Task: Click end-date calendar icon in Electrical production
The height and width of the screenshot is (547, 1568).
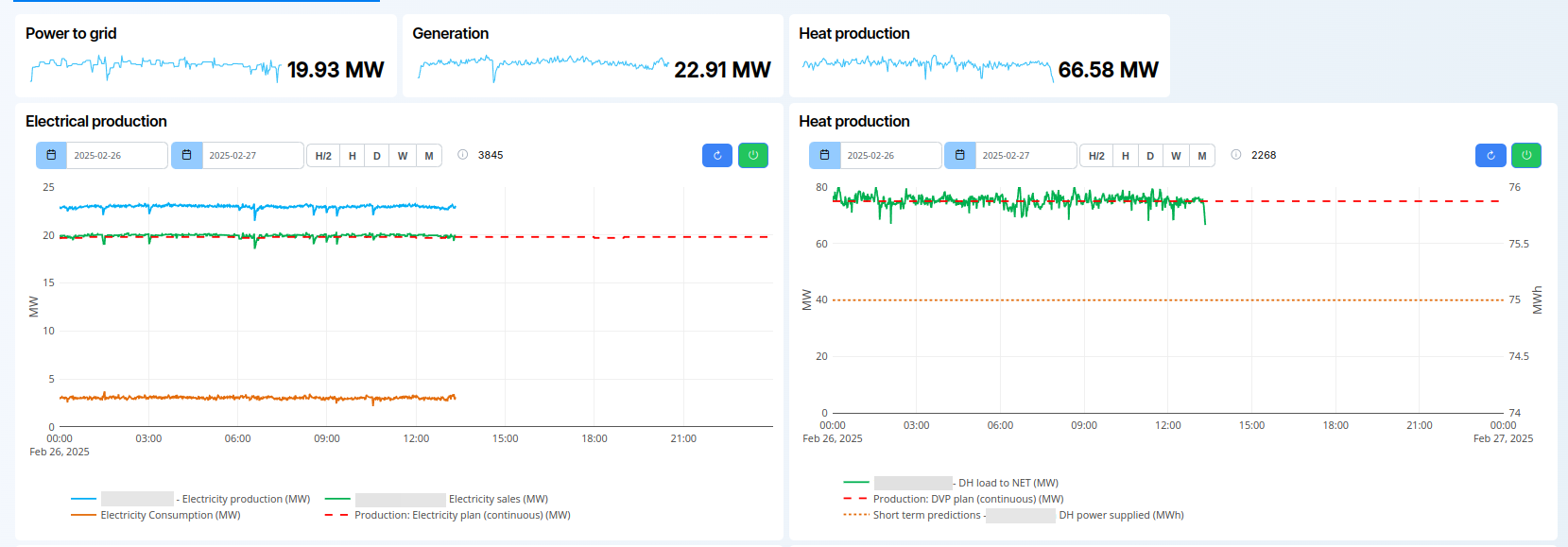Action: (x=186, y=155)
